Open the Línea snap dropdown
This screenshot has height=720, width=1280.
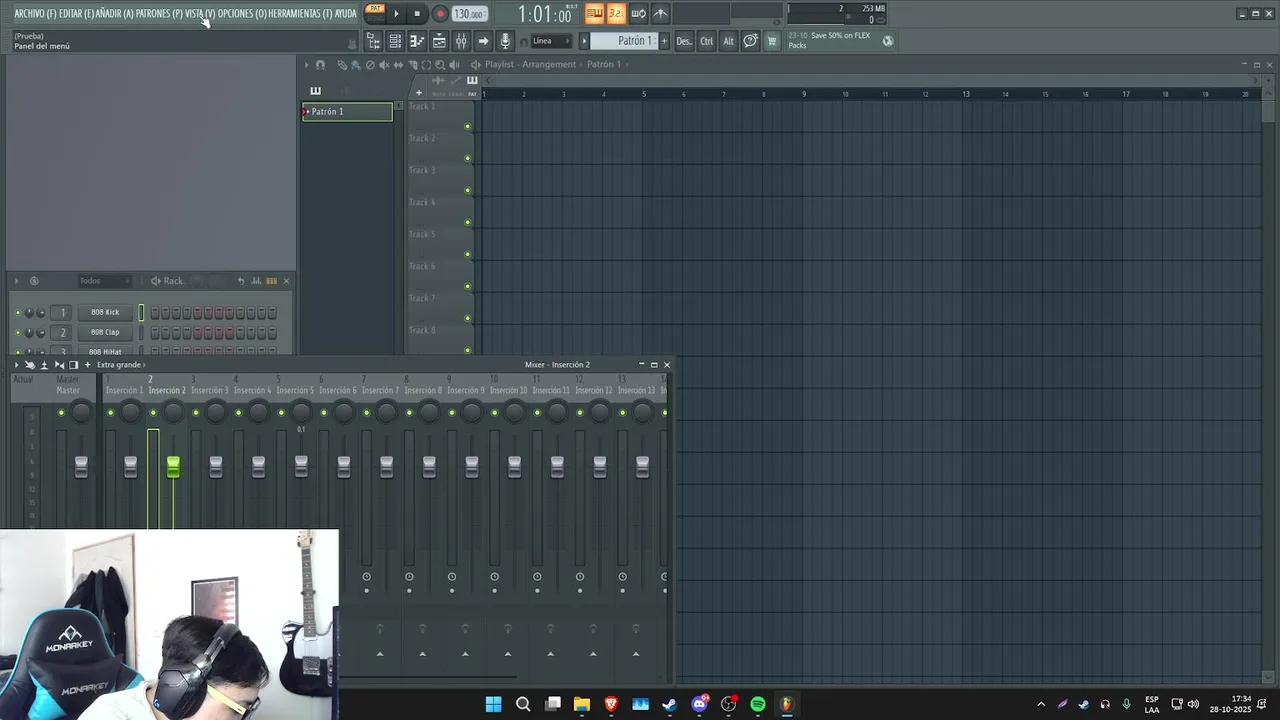coord(551,41)
